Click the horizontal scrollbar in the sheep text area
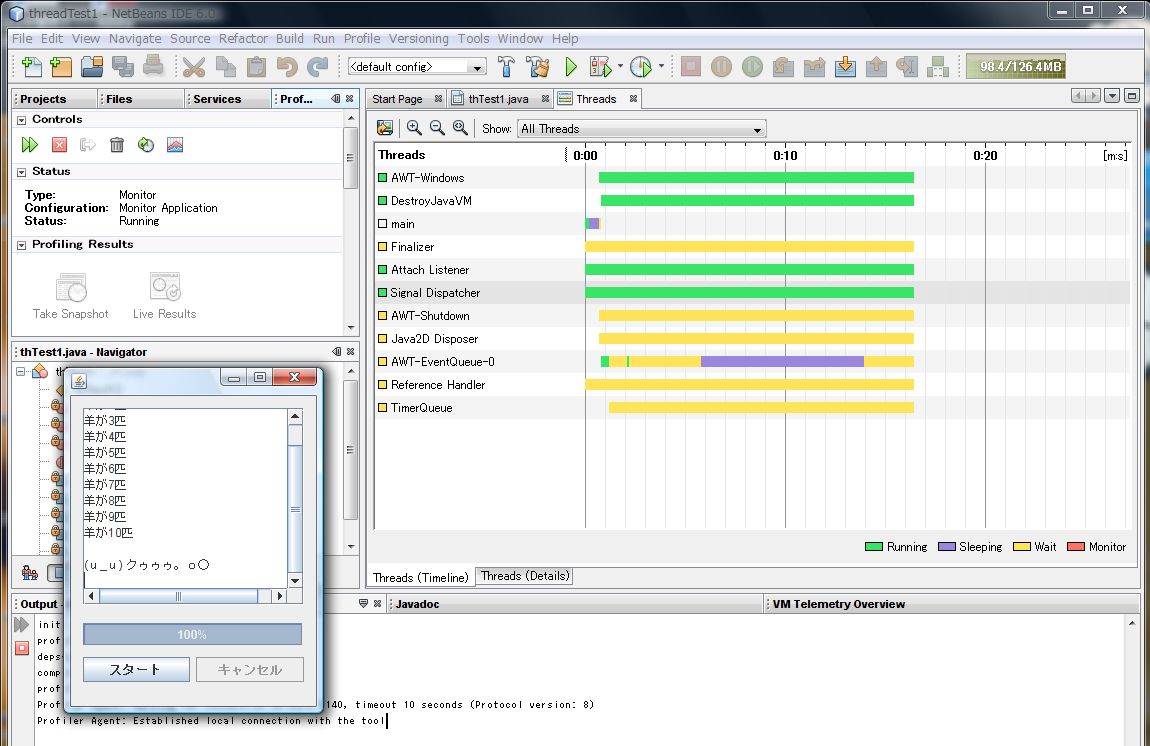The width and height of the screenshot is (1150, 746). (x=179, y=596)
